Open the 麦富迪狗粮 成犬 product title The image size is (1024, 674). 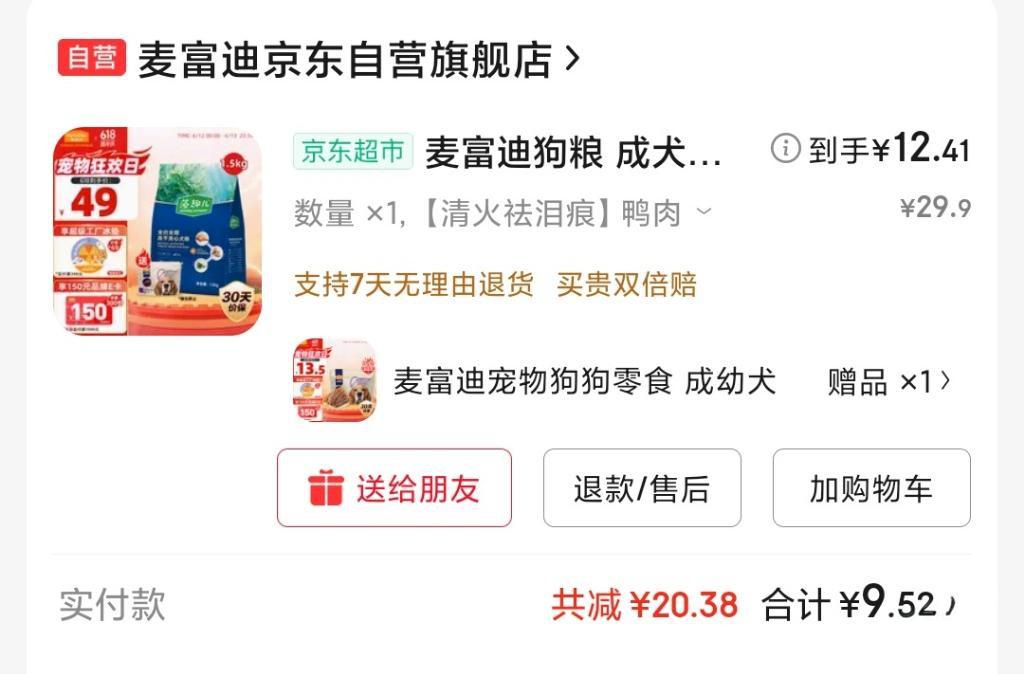click(x=573, y=153)
